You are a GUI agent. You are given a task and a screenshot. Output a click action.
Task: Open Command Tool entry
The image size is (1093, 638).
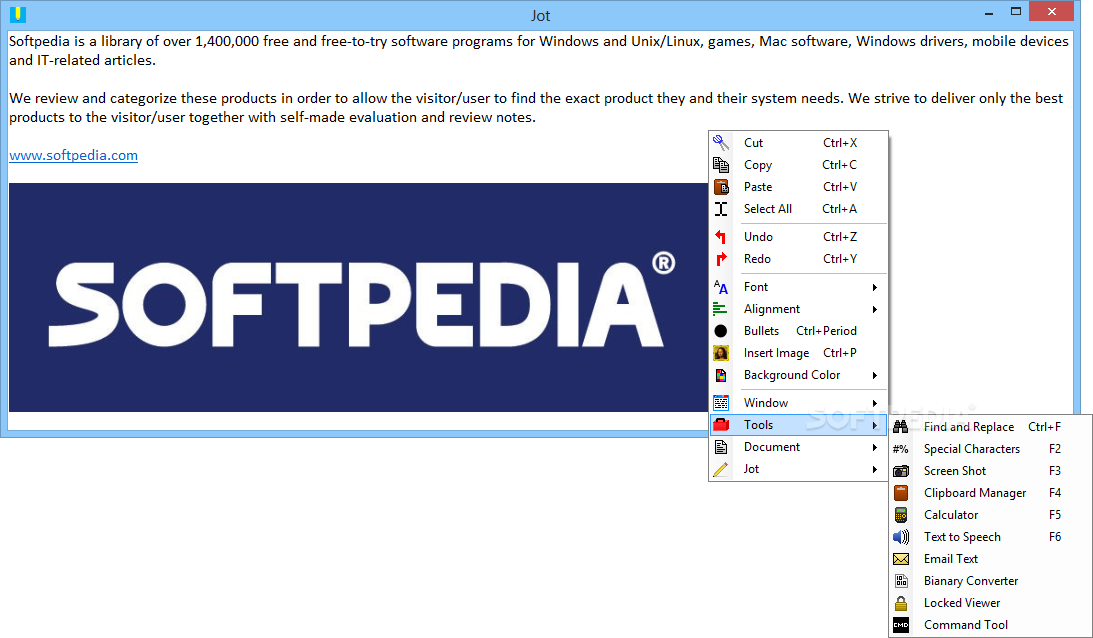pyautogui.click(x=990, y=625)
